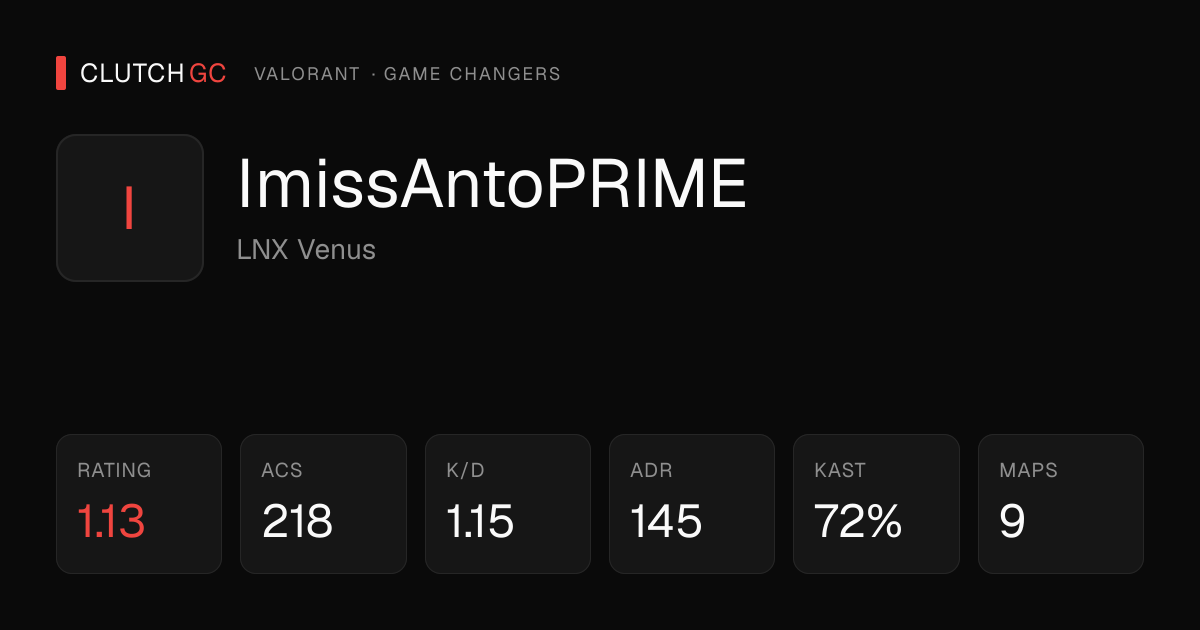Image resolution: width=1200 pixels, height=630 pixels.
Task: Click the red 1.13 rating value
Action: tap(111, 521)
